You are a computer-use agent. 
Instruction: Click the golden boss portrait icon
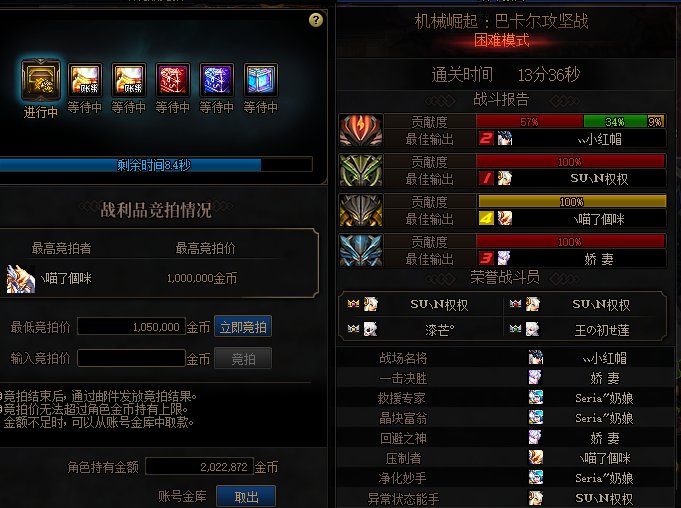(x=361, y=210)
